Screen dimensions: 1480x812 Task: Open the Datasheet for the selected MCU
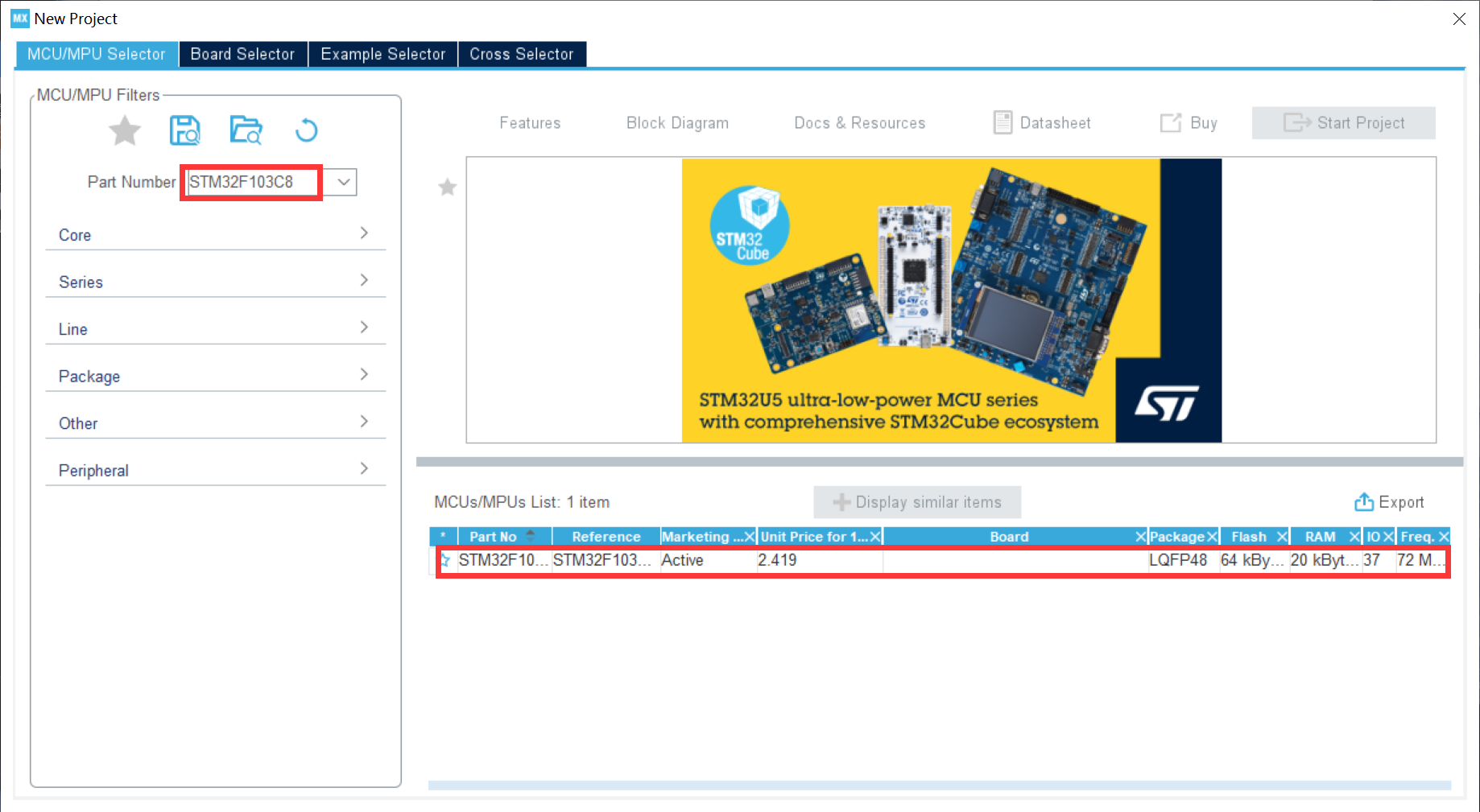1042,122
